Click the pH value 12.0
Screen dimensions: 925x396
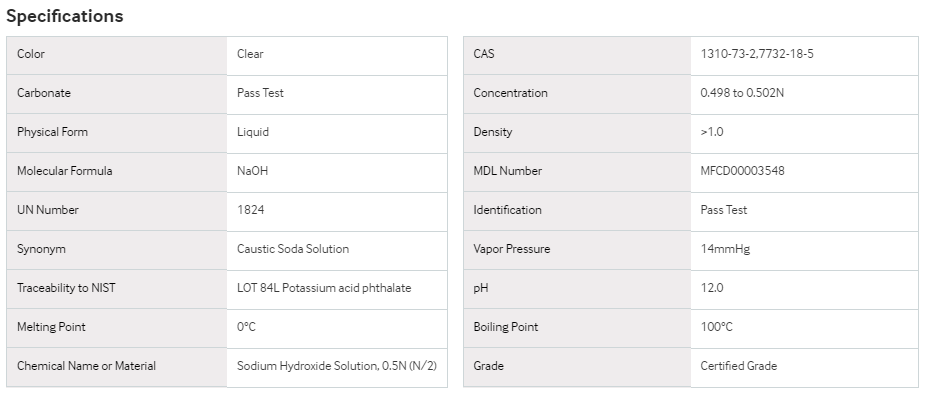[x=711, y=287]
